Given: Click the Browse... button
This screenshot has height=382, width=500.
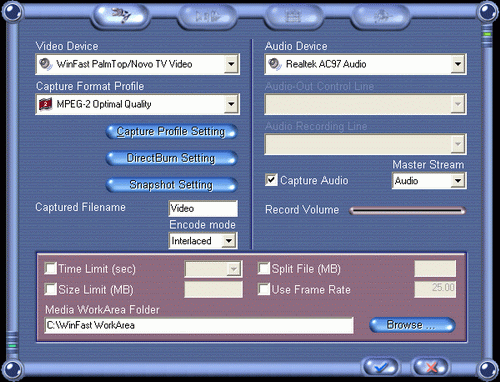Looking at the screenshot, I should [412, 325].
